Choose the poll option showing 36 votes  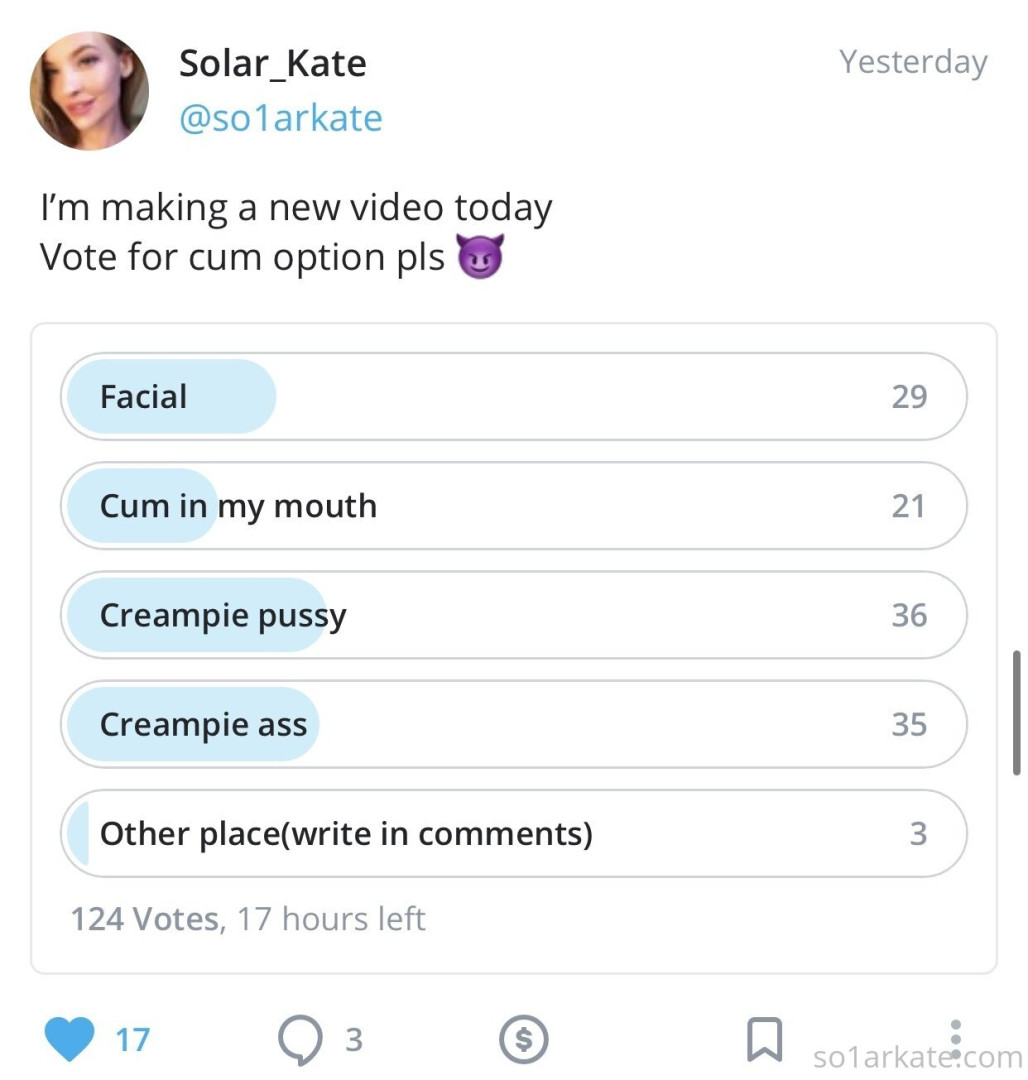(x=514, y=615)
